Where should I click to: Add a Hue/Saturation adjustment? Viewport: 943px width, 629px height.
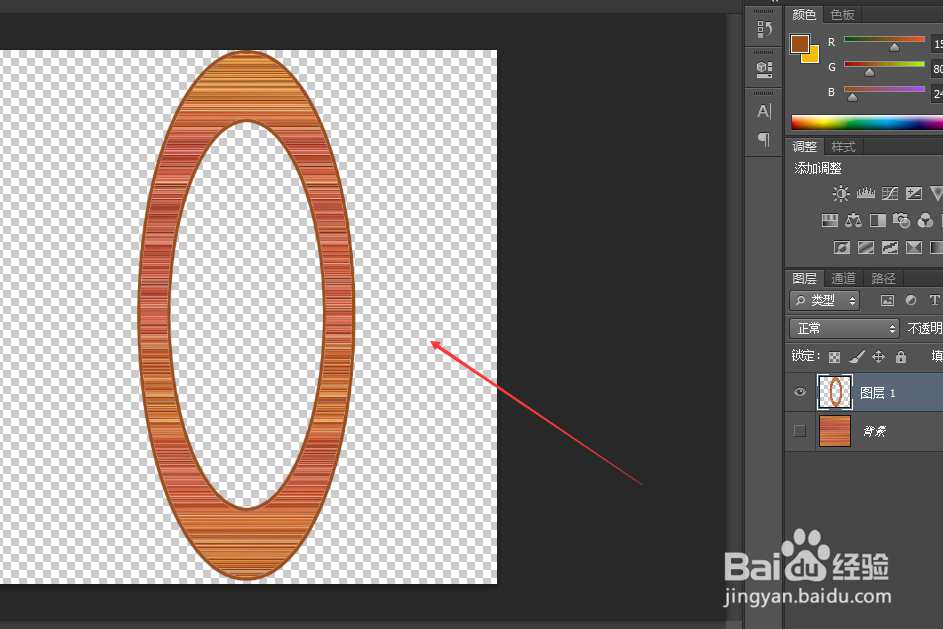point(829,220)
